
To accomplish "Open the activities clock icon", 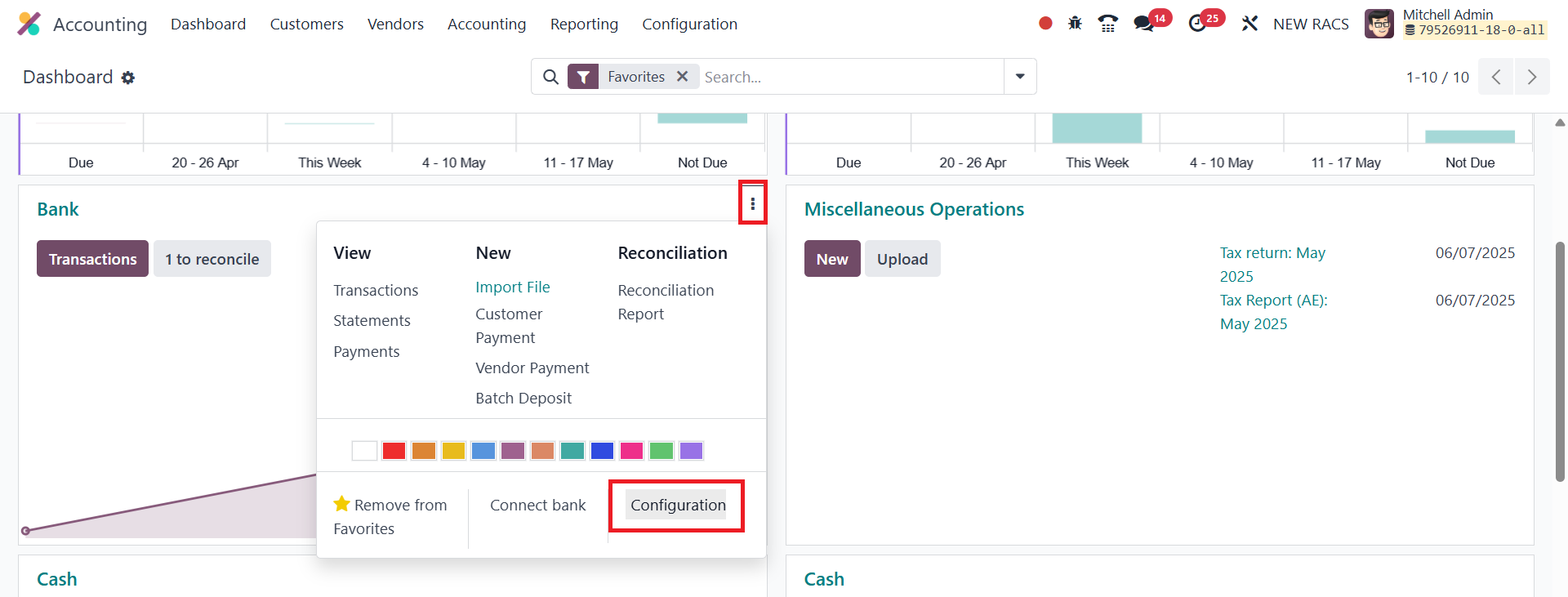I will pyautogui.click(x=1197, y=24).
